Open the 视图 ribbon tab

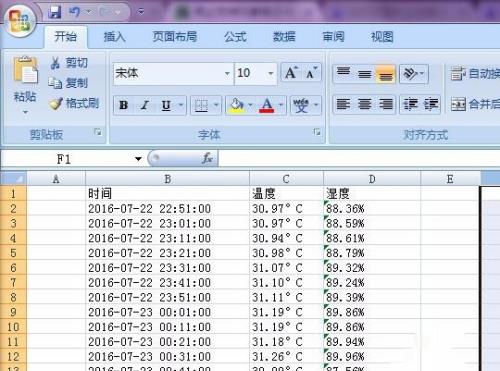point(382,36)
